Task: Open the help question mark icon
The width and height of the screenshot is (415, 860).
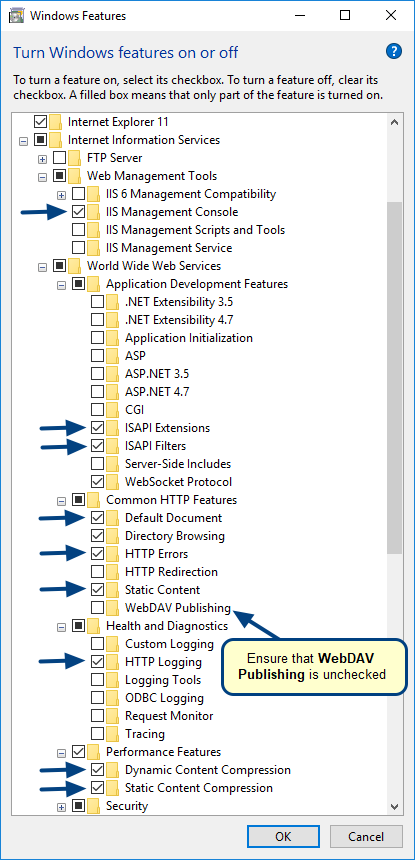Action: [x=394, y=52]
